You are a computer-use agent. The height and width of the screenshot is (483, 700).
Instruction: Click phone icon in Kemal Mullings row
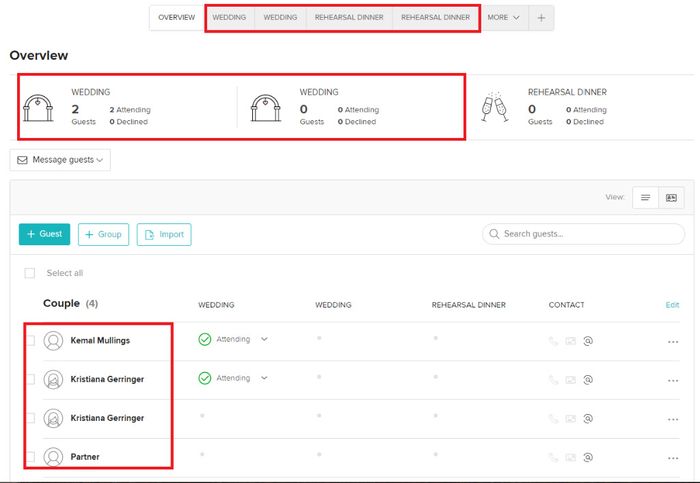pos(553,341)
